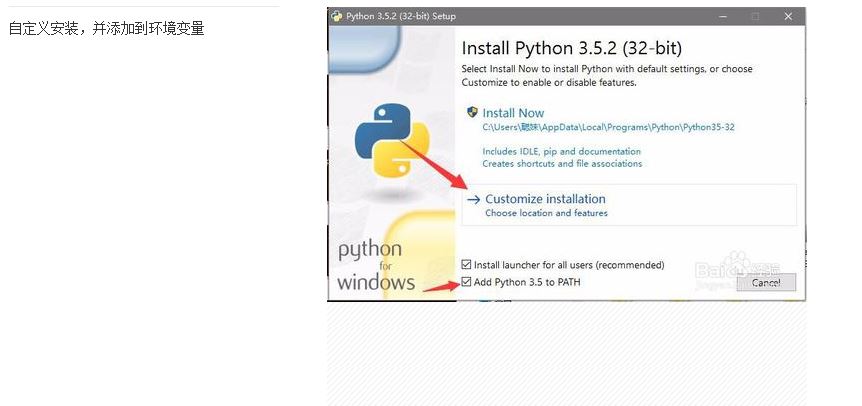Click the arrow icon beside Customize installation
This screenshot has width=862, height=406.
(473, 200)
